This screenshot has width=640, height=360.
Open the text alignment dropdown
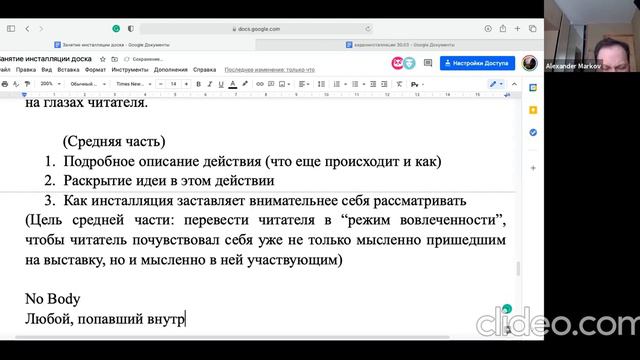304,84
